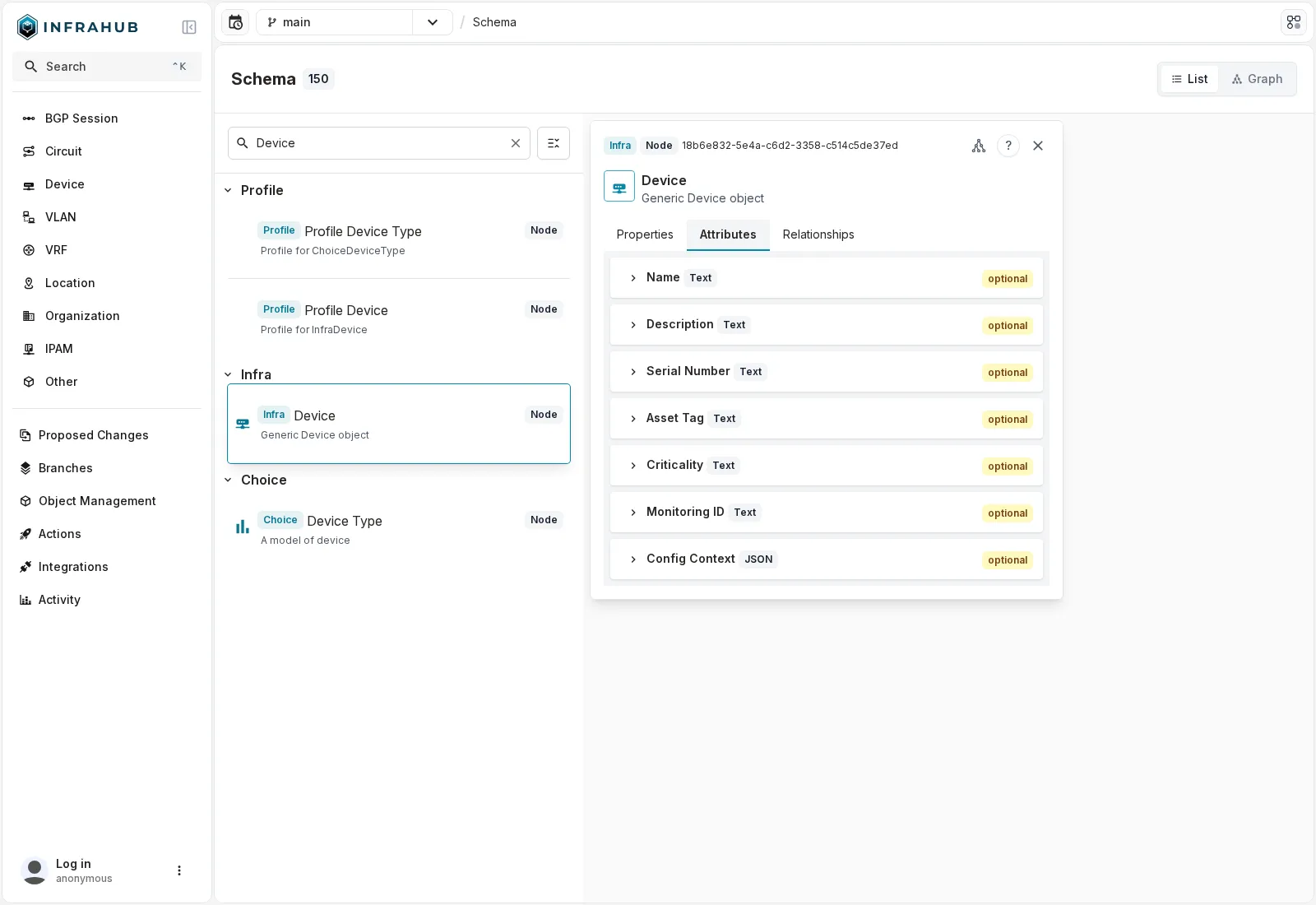Image resolution: width=1316 pixels, height=905 pixels.
Task: Click the Schema breadcrumb
Action: (x=494, y=22)
